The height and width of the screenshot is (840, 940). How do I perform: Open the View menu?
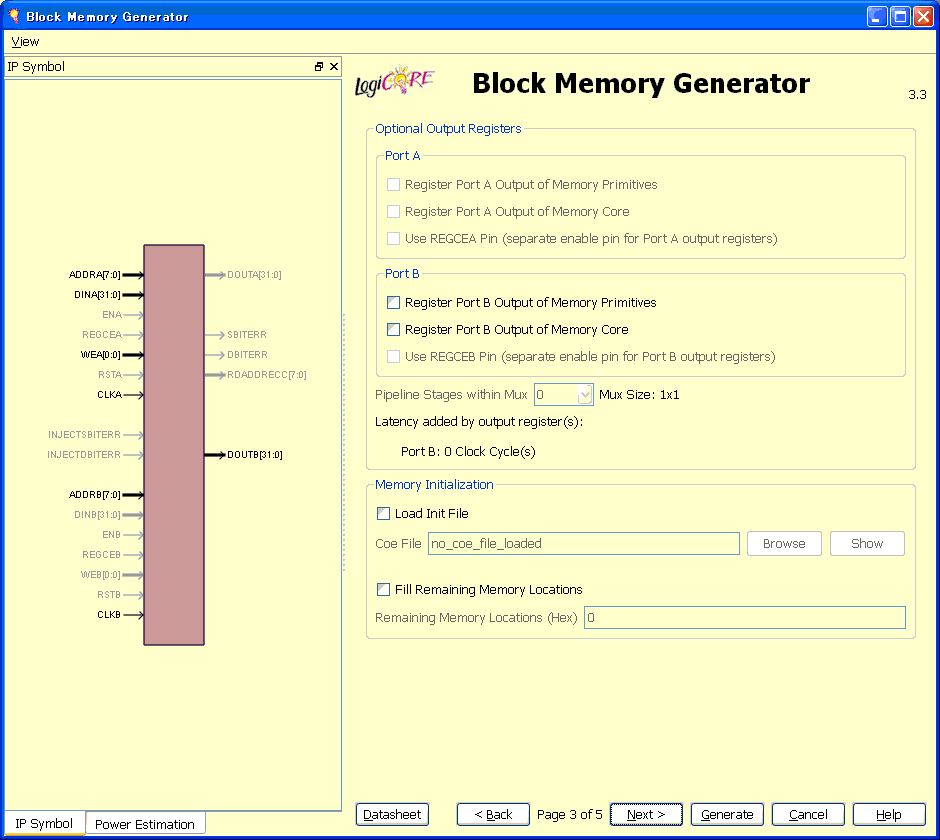click(25, 42)
